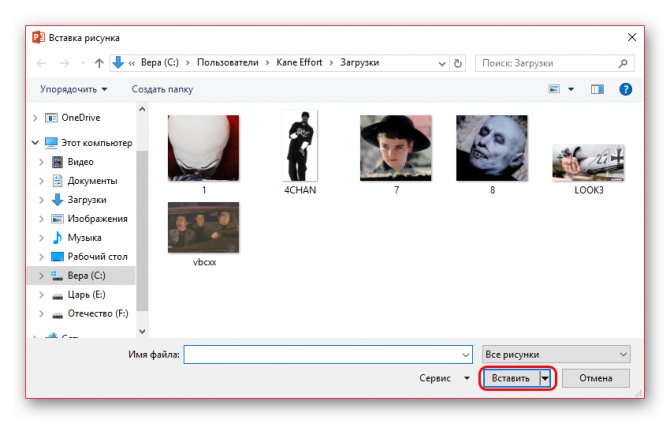
Task: Open recent locations dropdown arrow
Action: pos(82,63)
